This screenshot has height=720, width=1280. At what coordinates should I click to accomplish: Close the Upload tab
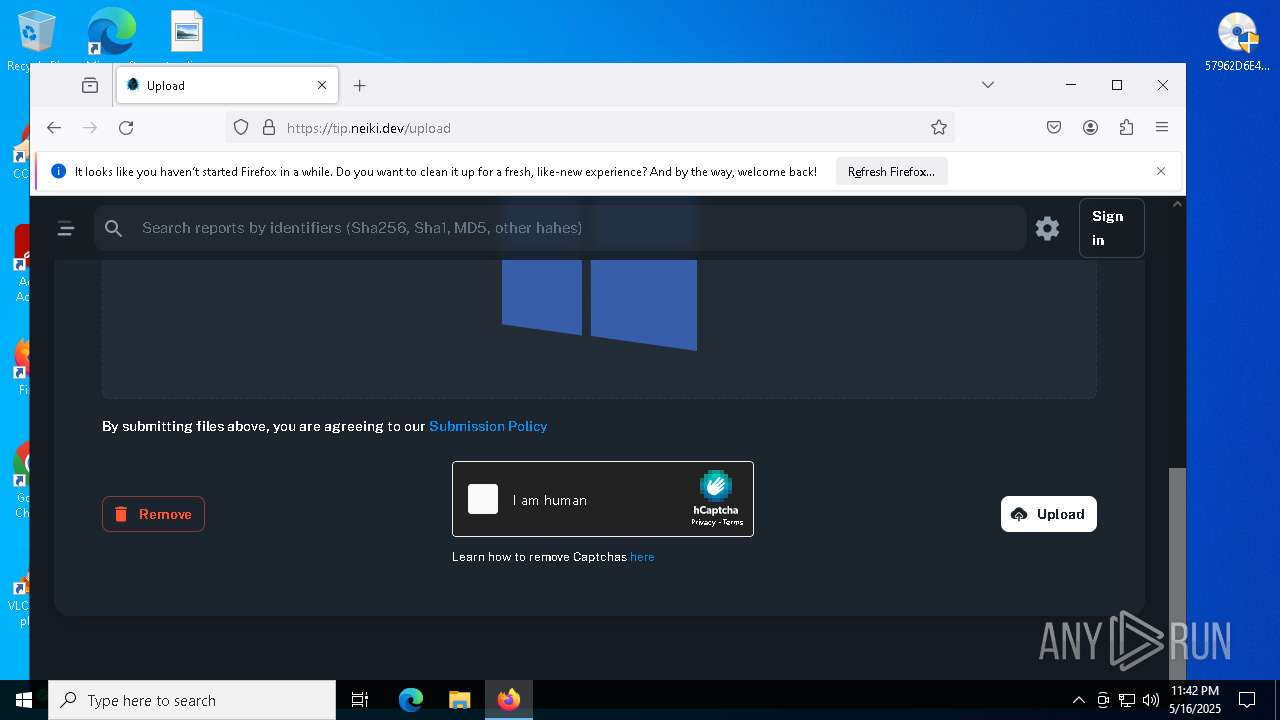pos(322,86)
